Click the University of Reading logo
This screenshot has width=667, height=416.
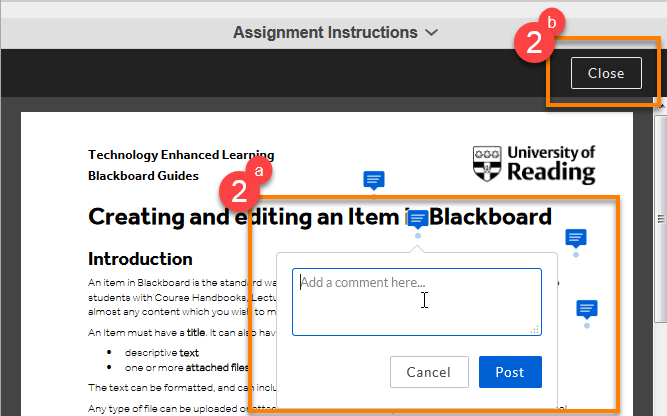tap(534, 164)
